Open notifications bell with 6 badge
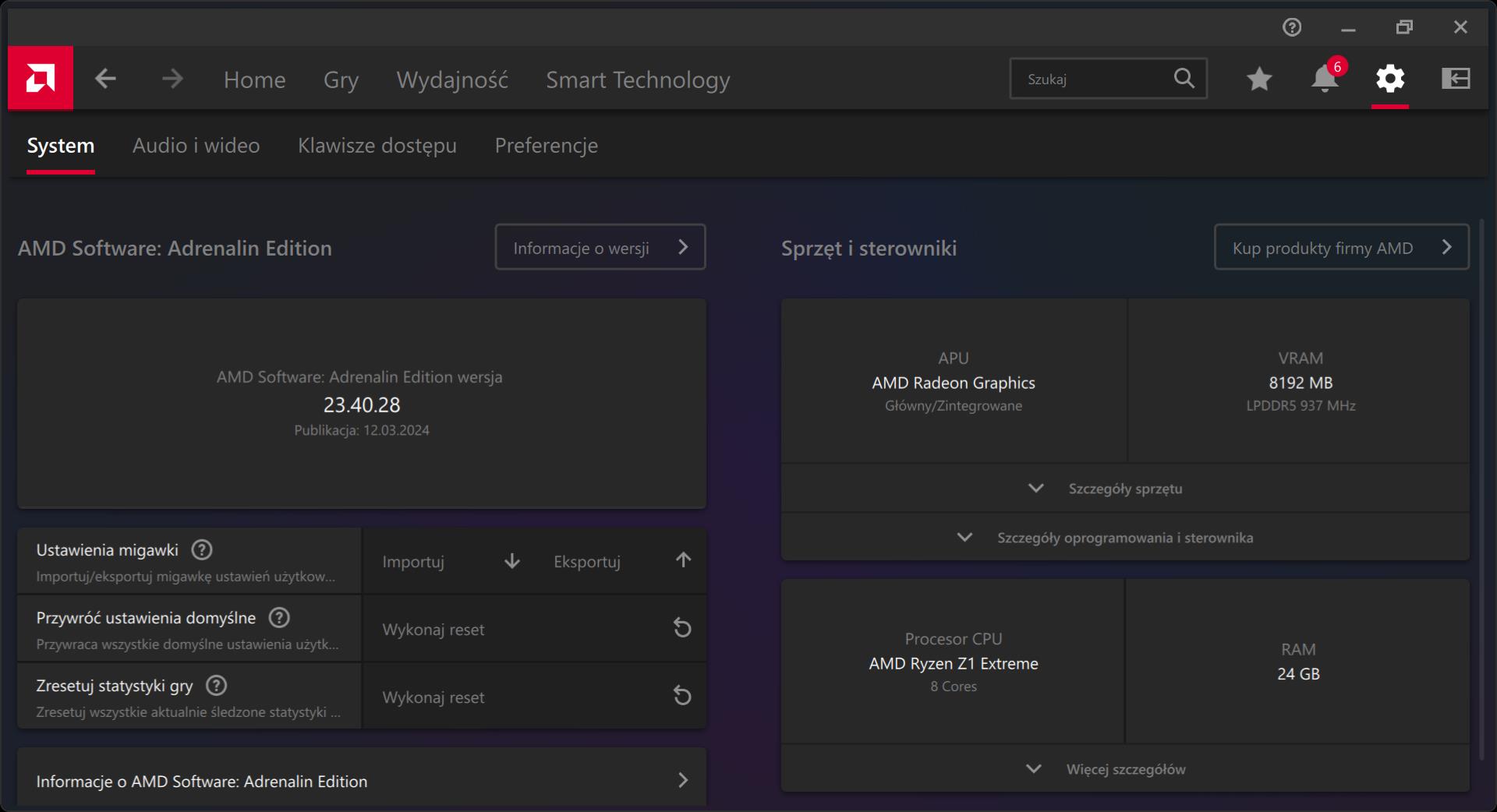 (1325, 78)
